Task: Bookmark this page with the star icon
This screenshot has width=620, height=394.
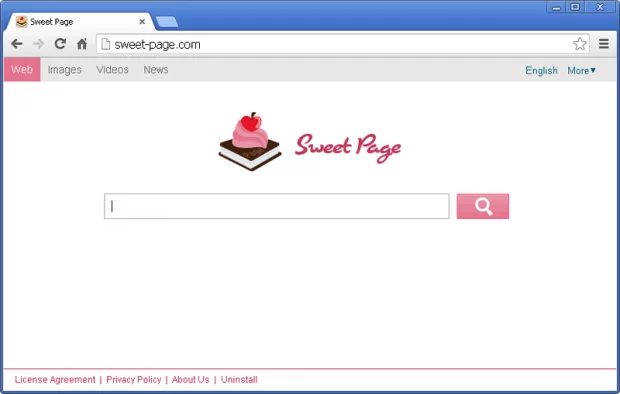Action: click(580, 44)
